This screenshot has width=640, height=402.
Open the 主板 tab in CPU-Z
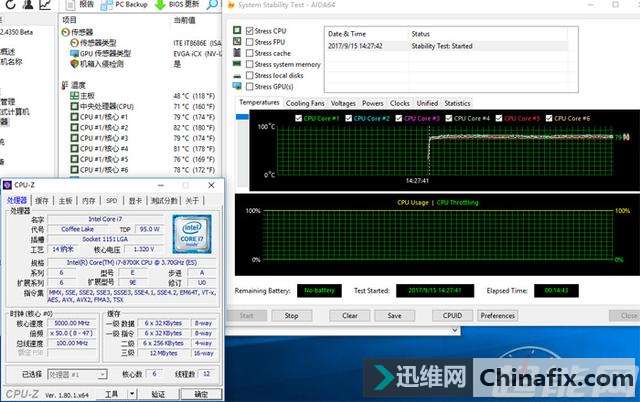coord(65,200)
